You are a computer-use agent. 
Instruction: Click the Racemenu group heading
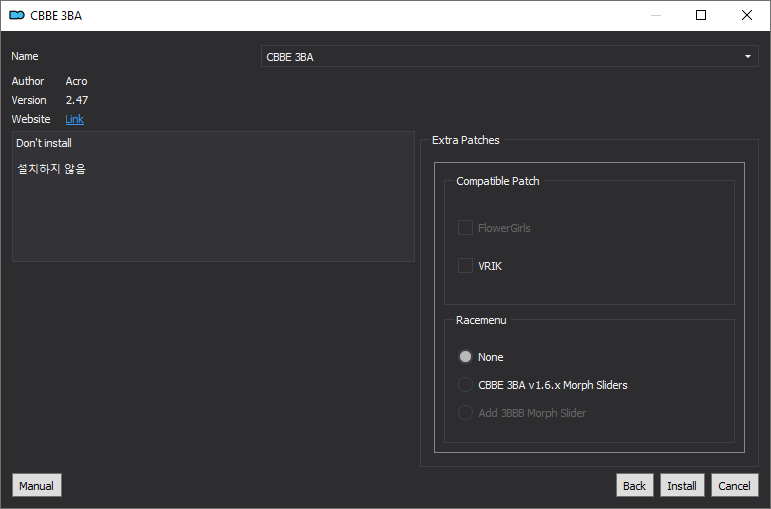(481, 320)
